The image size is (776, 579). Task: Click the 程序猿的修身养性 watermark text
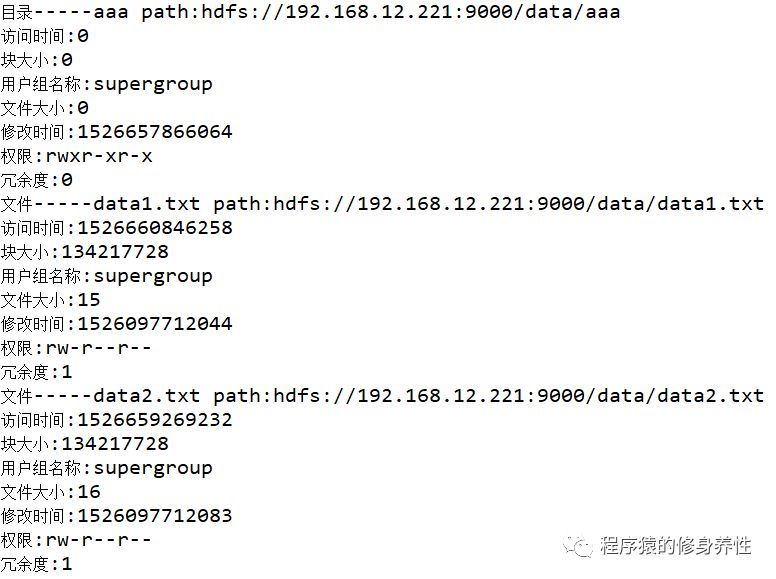click(676, 546)
